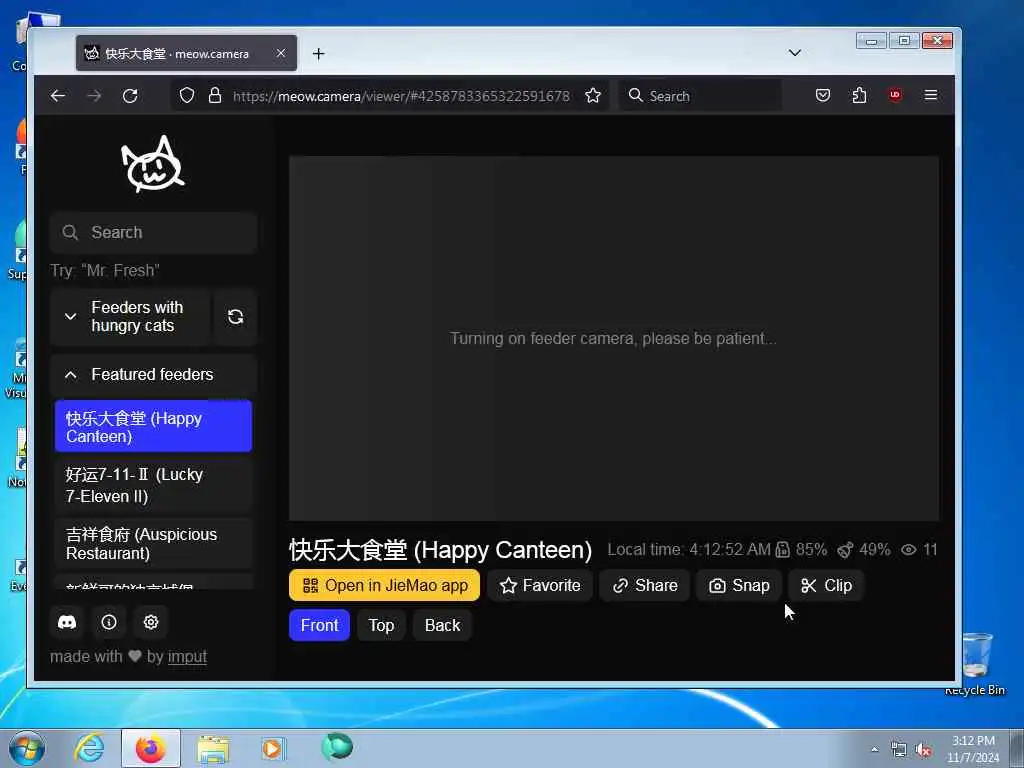Click the uBlock Origin extension icon
The width and height of the screenshot is (1024, 768).
pos(895,95)
